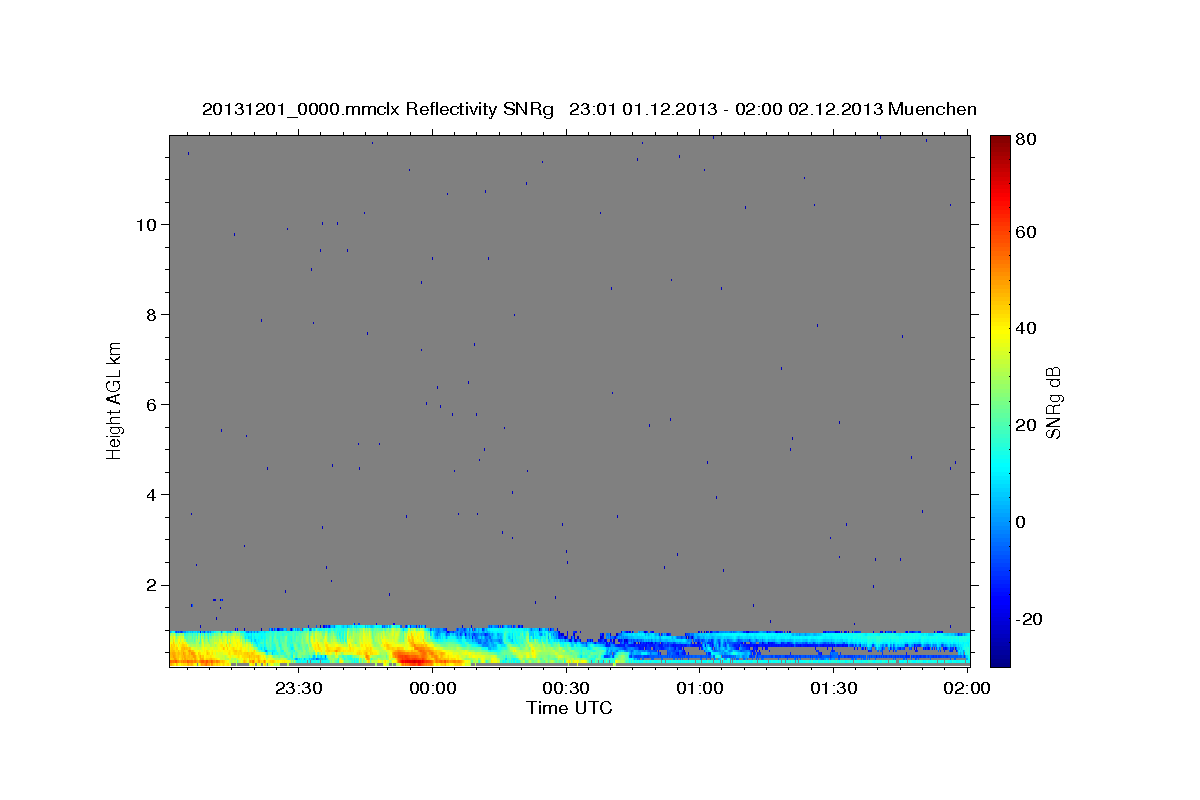1200x800 pixels.
Task: Click the 01:00 time tick label
Action: coord(700,689)
